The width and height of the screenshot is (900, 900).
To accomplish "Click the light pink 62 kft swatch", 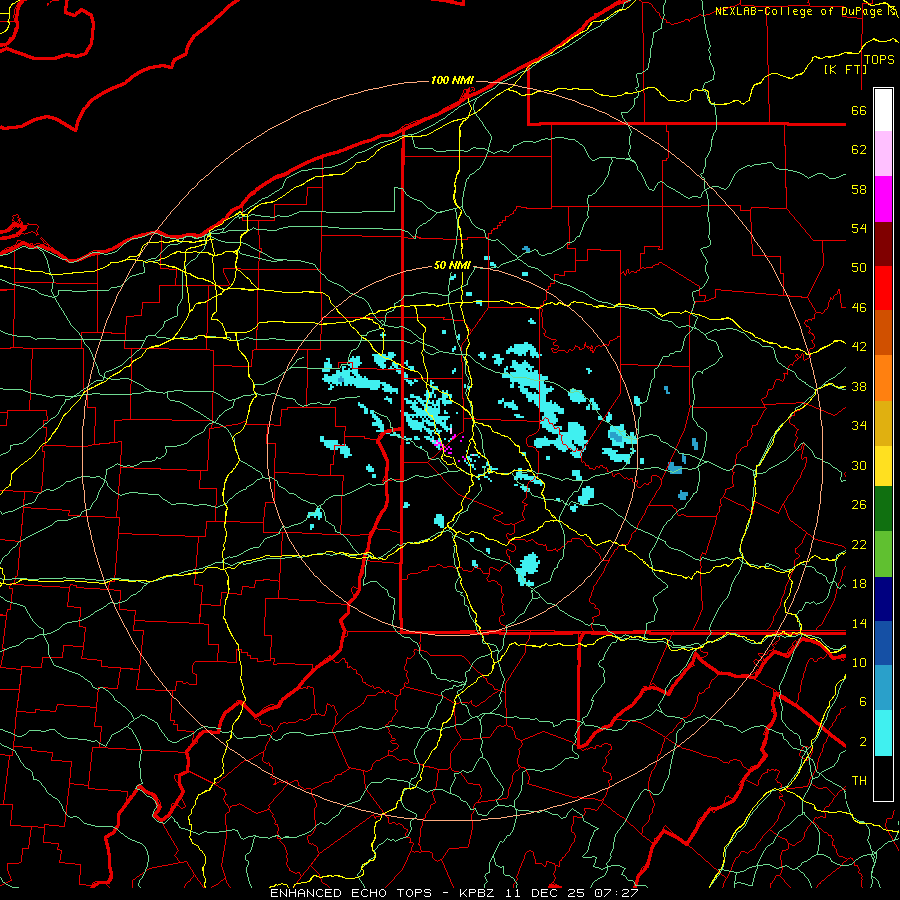I will click(883, 154).
